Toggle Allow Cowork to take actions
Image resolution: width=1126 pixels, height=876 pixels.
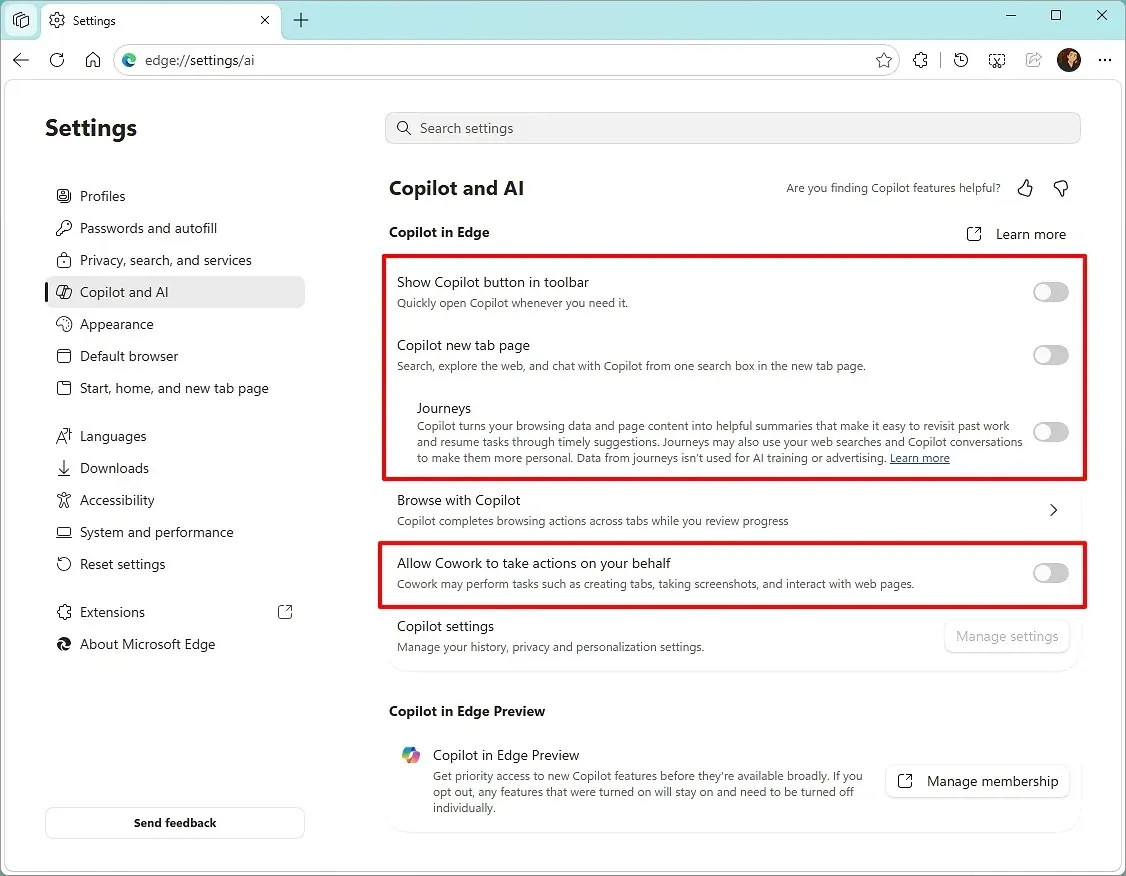coord(1051,573)
